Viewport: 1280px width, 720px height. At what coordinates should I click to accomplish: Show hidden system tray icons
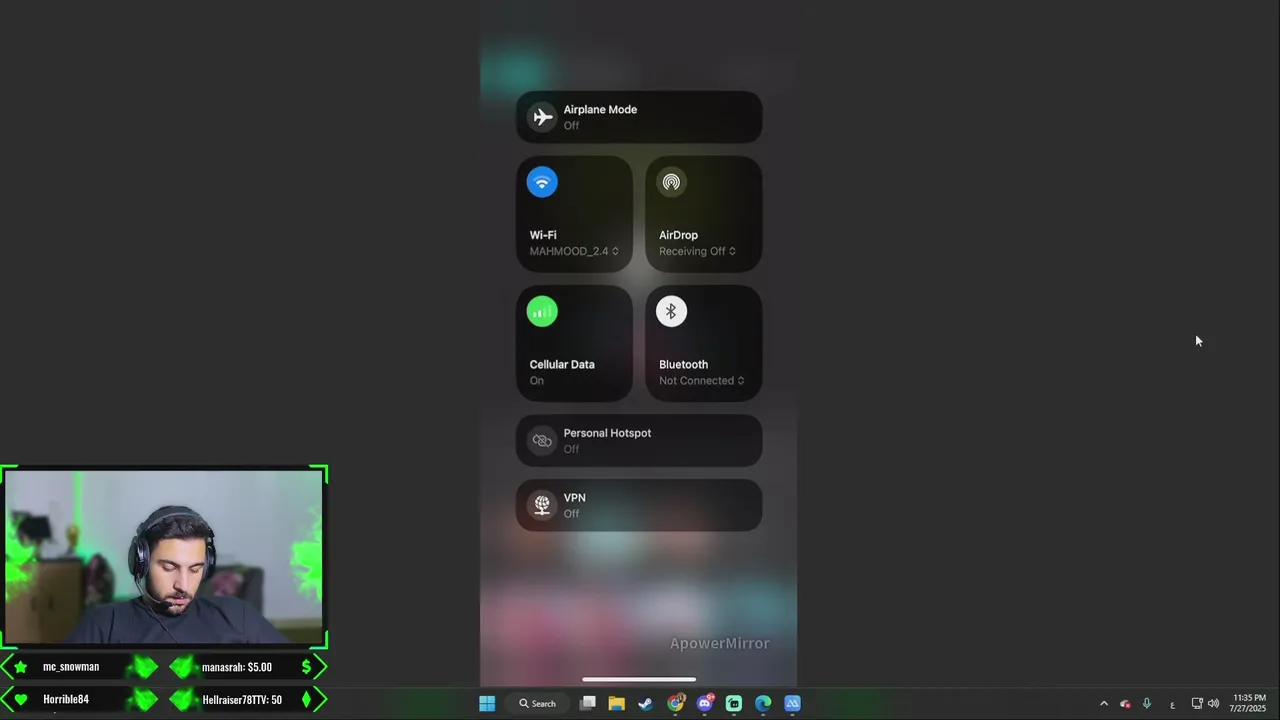[x=1104, y=703]
